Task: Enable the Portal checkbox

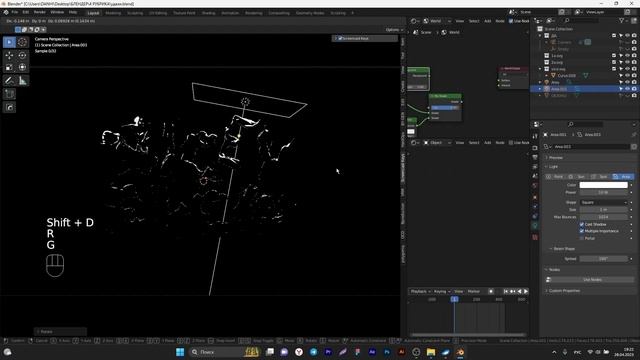Action: tap(582, 238)
